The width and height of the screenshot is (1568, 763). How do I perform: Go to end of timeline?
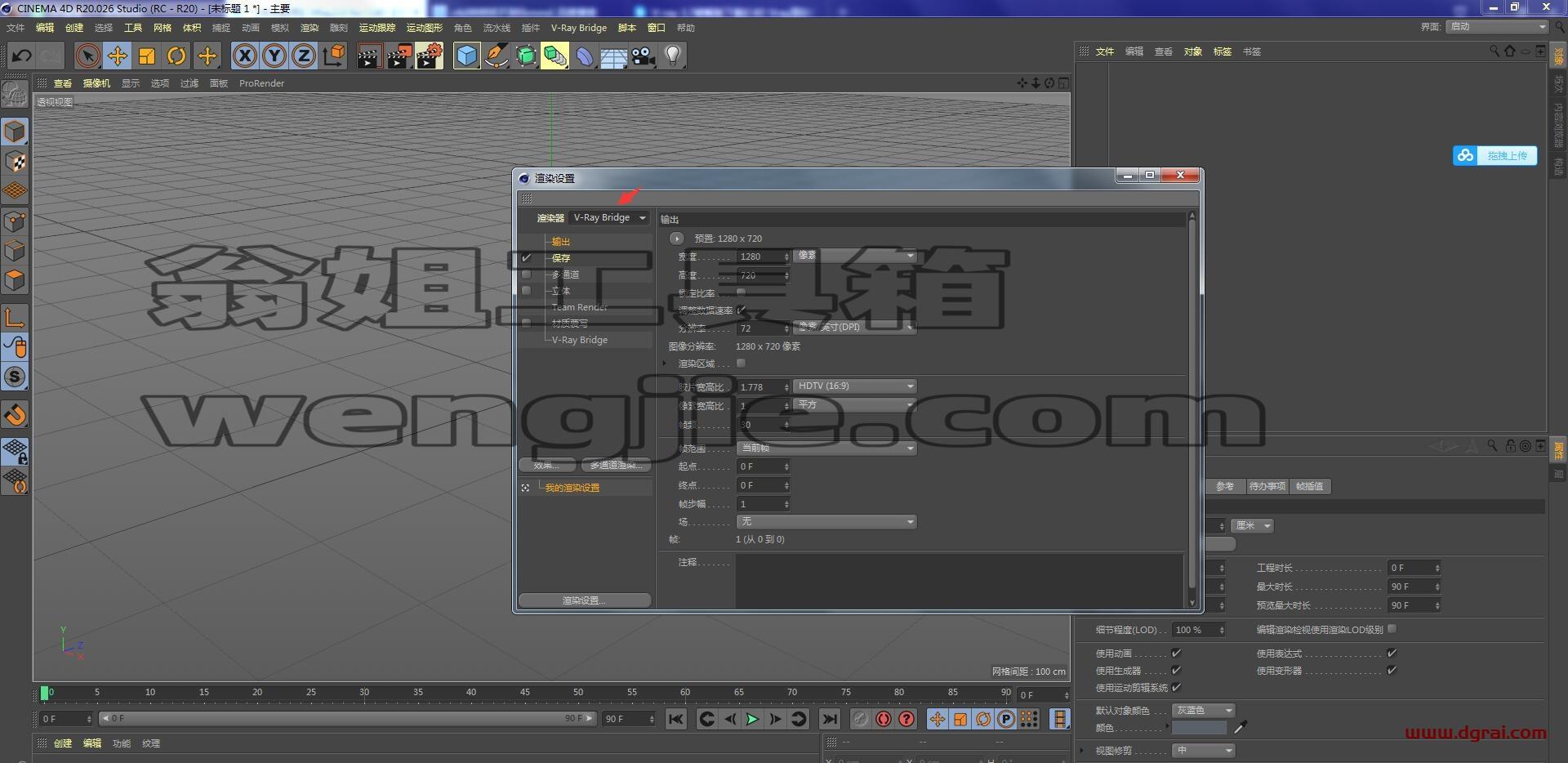pos(829,719)
